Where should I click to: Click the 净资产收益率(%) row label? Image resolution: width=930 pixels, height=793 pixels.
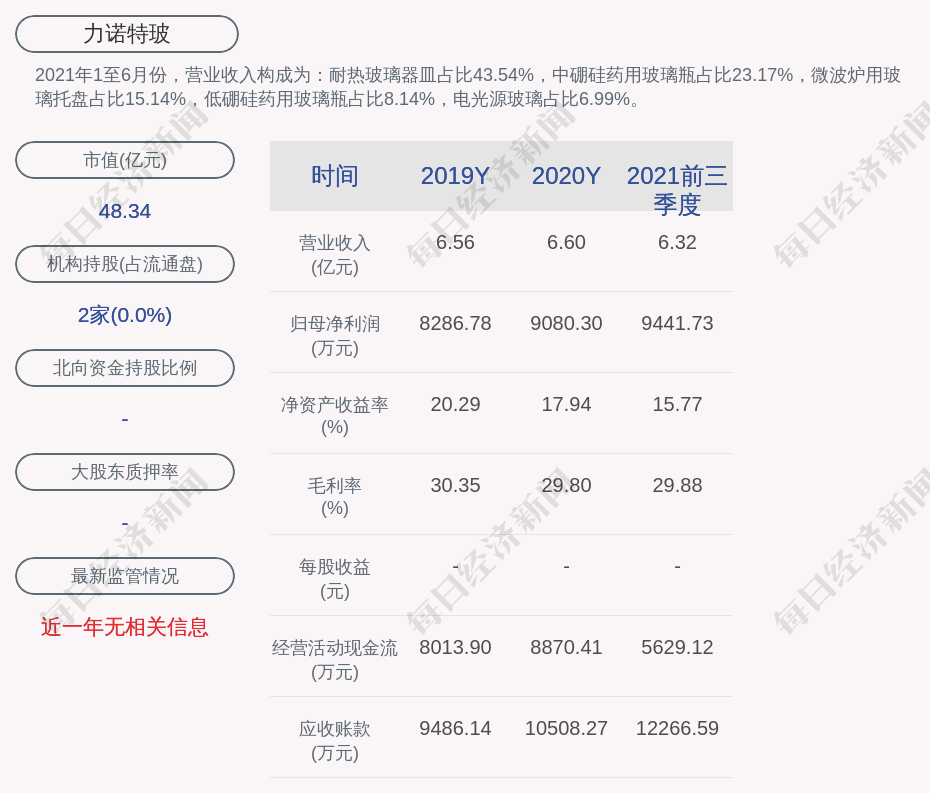point(335,416)
